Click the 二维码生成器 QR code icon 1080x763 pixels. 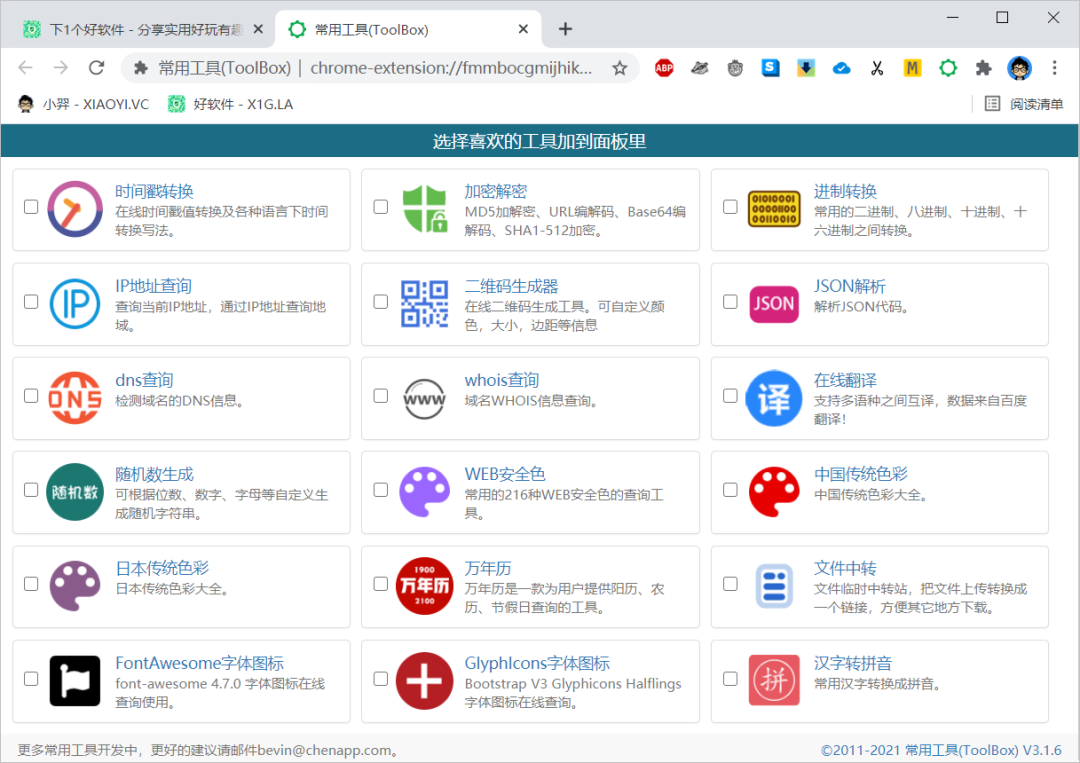(425, 303)
